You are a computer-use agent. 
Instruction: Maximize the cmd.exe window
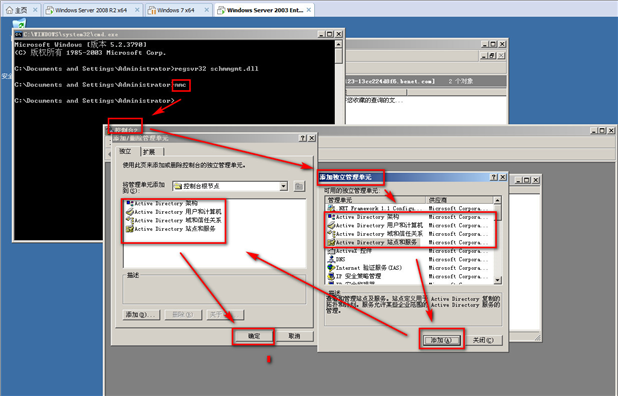click(x=330, y=34)
